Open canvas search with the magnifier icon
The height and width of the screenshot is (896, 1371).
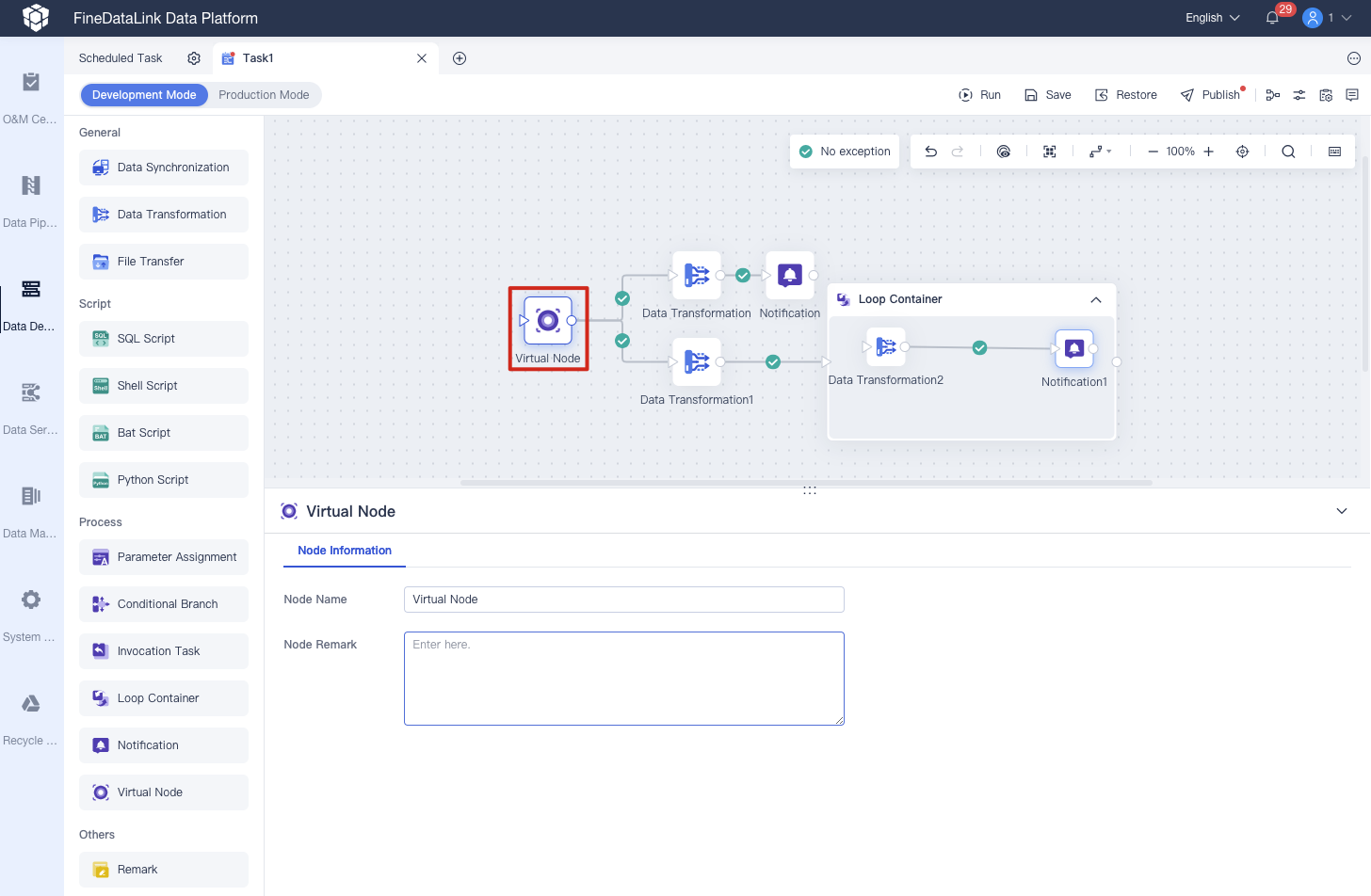[x=1288, y=151]
